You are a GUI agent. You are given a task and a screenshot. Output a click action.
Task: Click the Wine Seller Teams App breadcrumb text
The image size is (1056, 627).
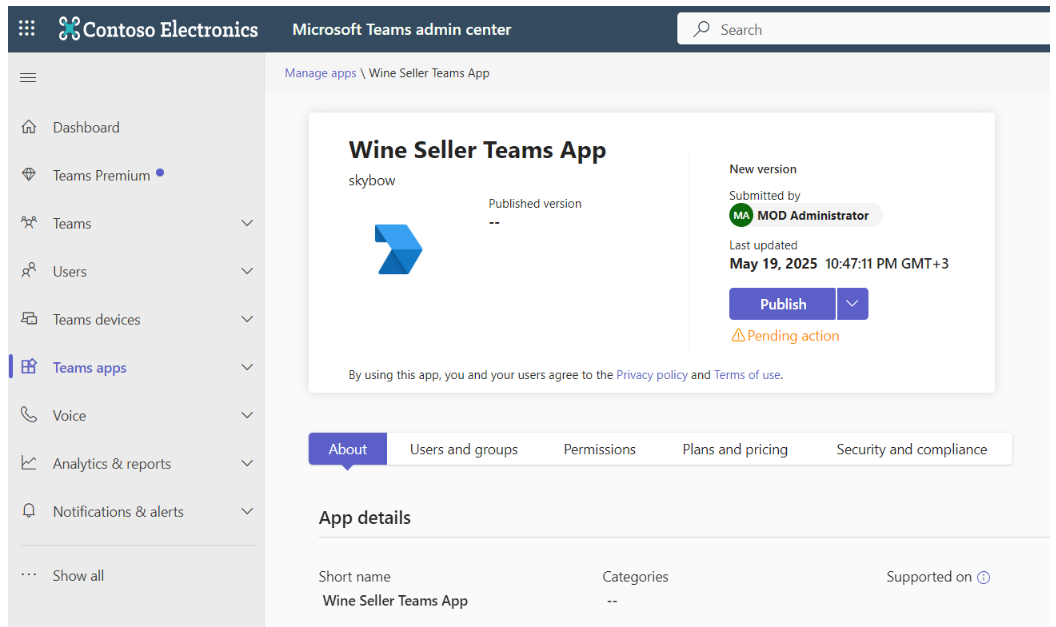click(x=429, y=73)
